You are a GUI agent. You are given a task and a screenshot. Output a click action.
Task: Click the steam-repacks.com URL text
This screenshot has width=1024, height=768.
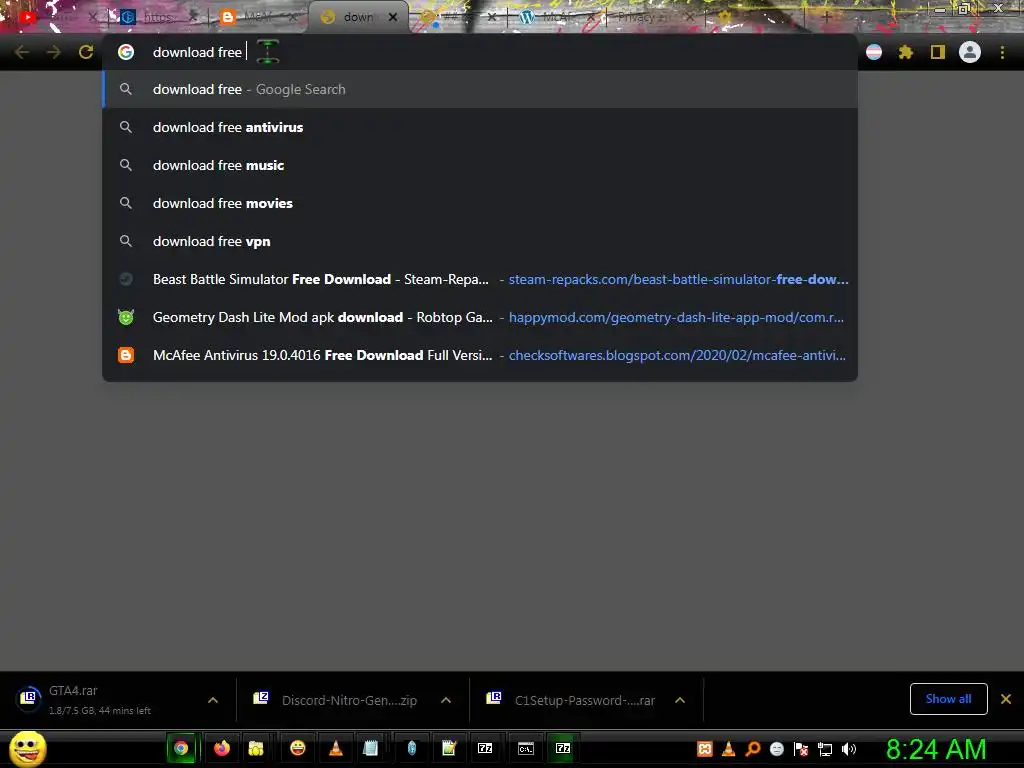[679, 280]
